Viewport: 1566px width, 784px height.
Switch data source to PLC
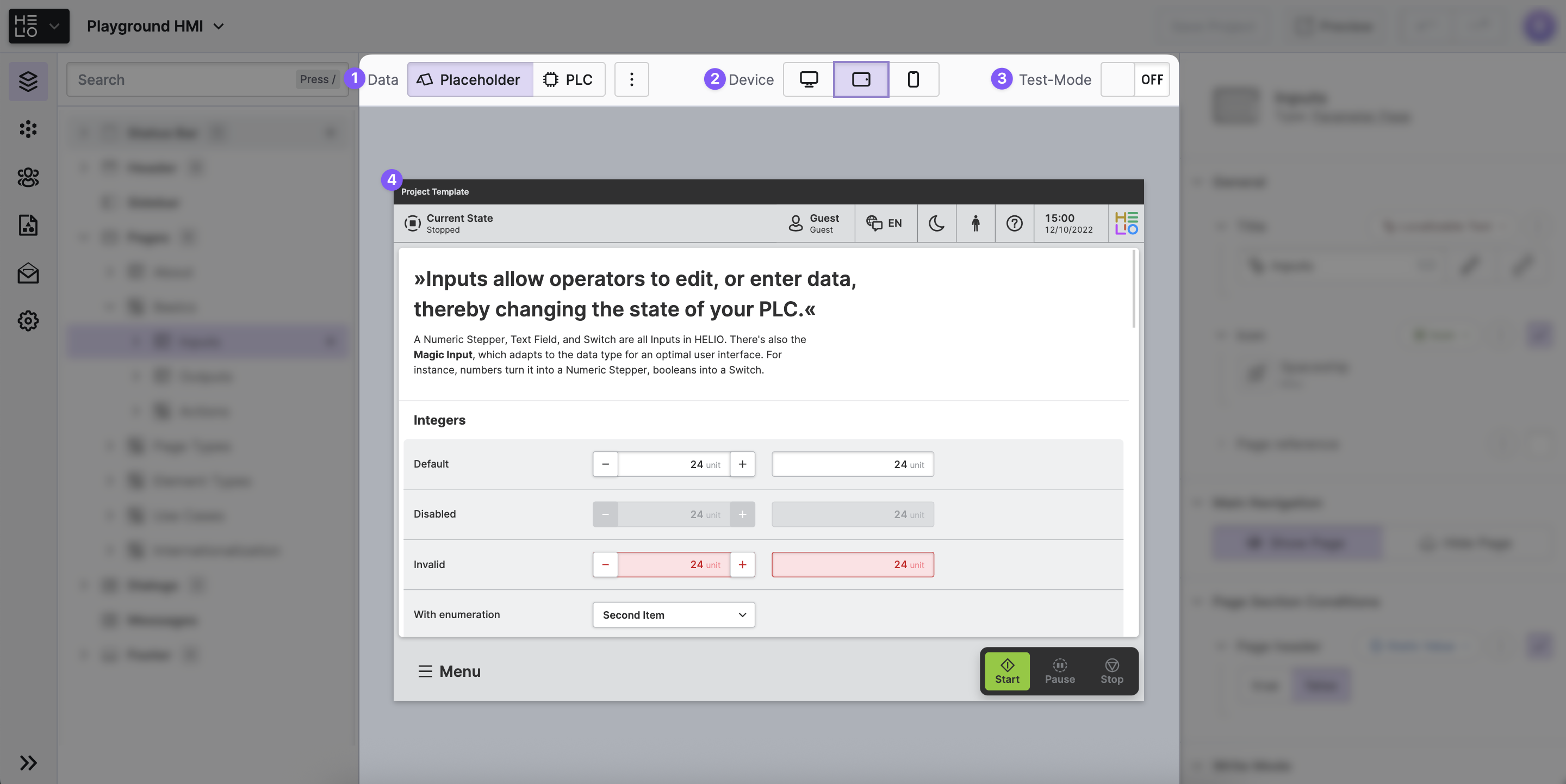(568, 79)
